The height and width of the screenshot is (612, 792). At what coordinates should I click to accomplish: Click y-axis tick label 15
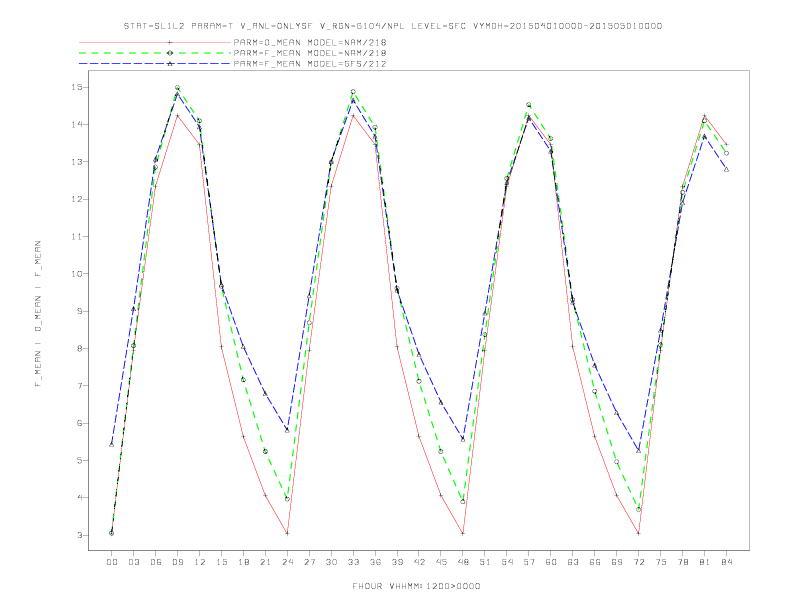tap(77, 87)
